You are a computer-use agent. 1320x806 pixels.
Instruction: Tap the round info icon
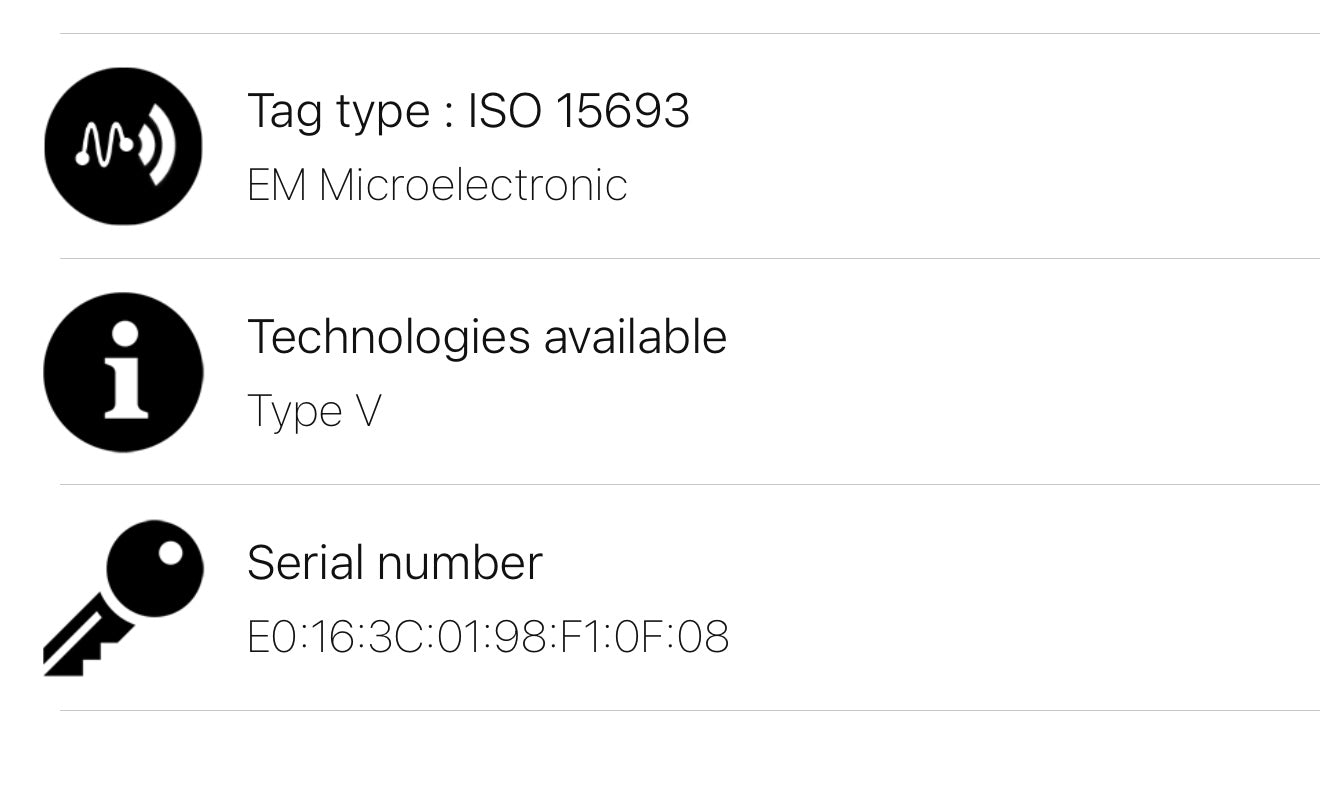(123, 372)
